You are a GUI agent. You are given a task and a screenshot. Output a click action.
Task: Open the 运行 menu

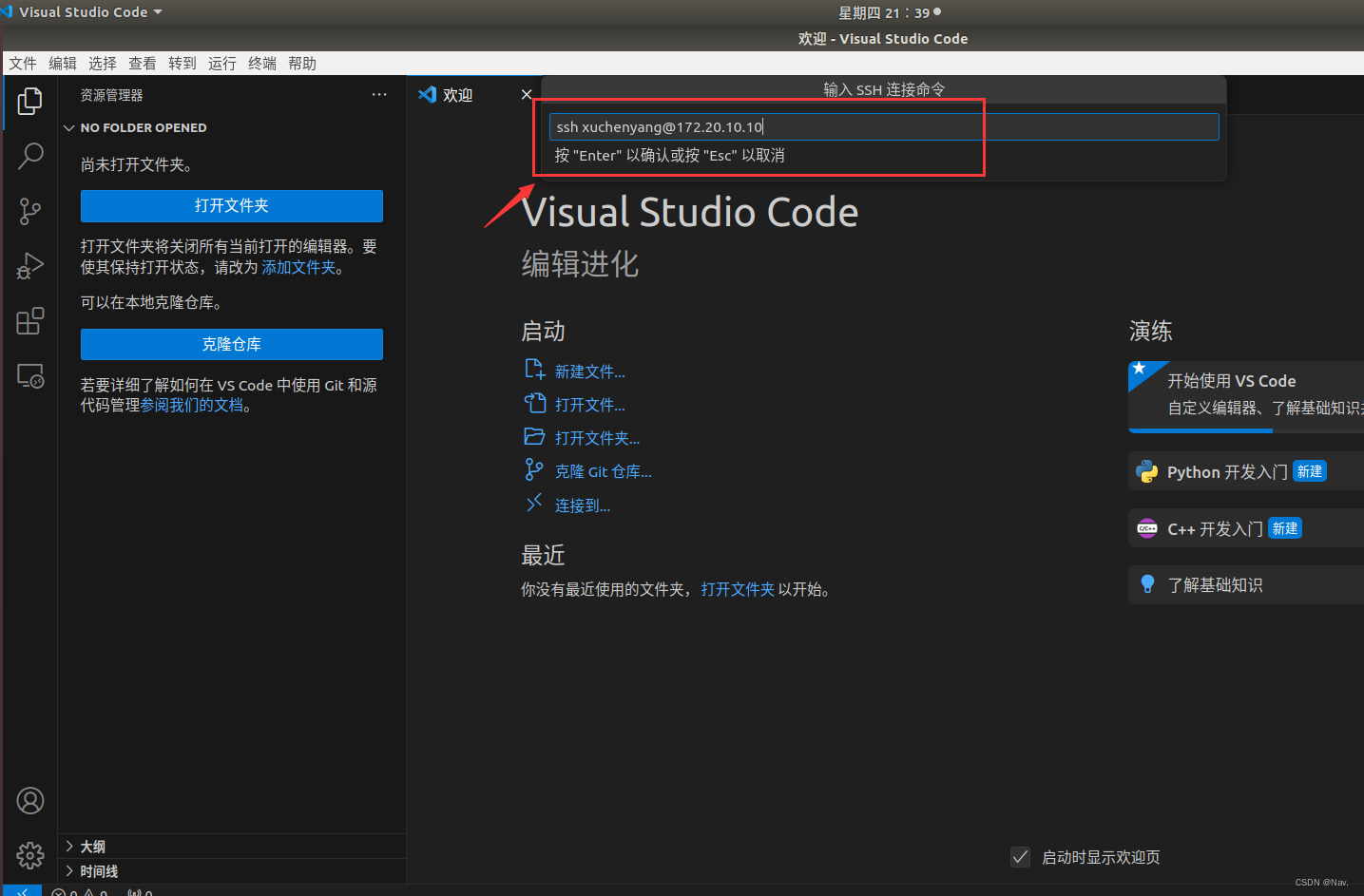tap(222, 64)
